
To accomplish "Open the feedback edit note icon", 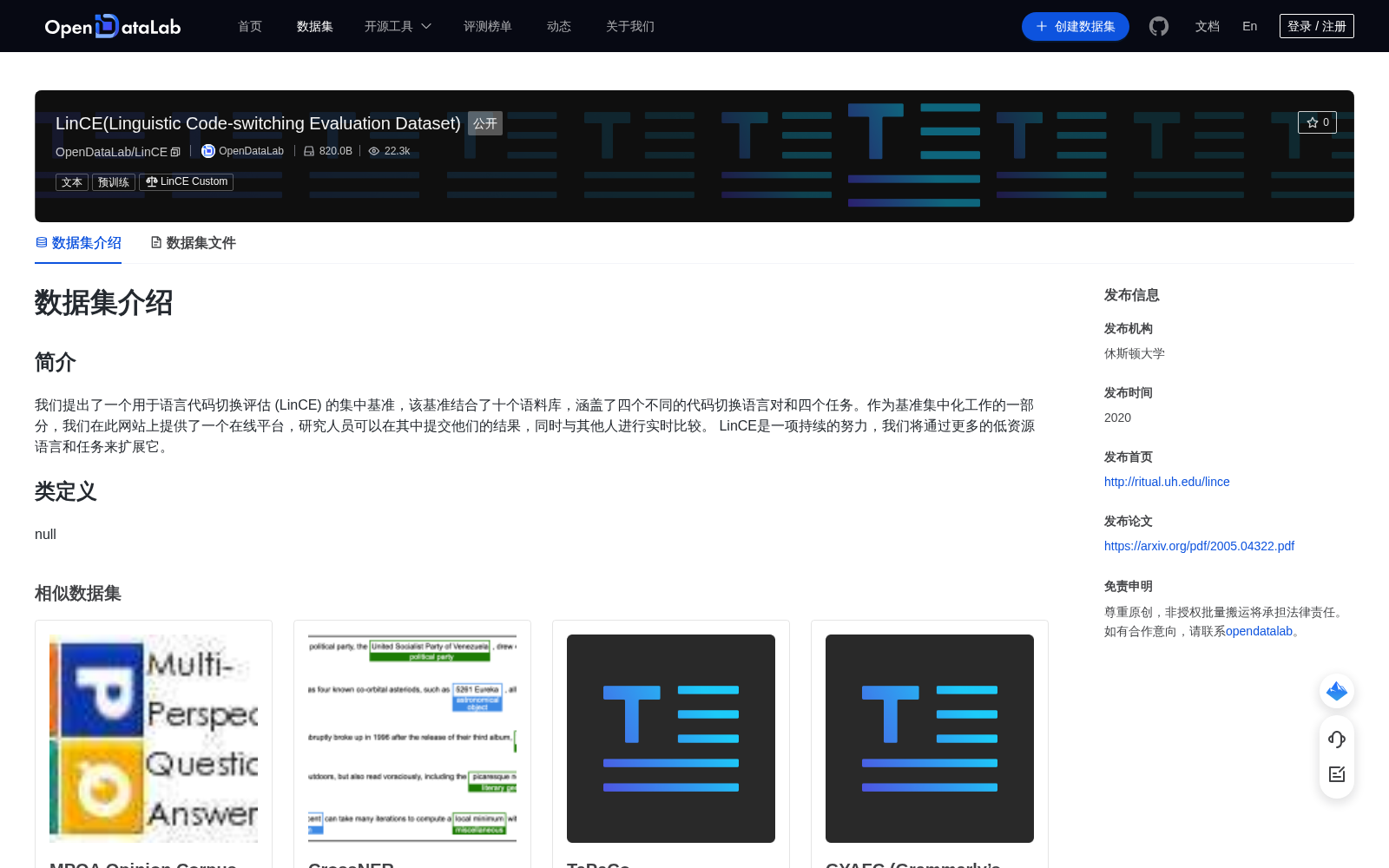I will tap(1337, 774).
